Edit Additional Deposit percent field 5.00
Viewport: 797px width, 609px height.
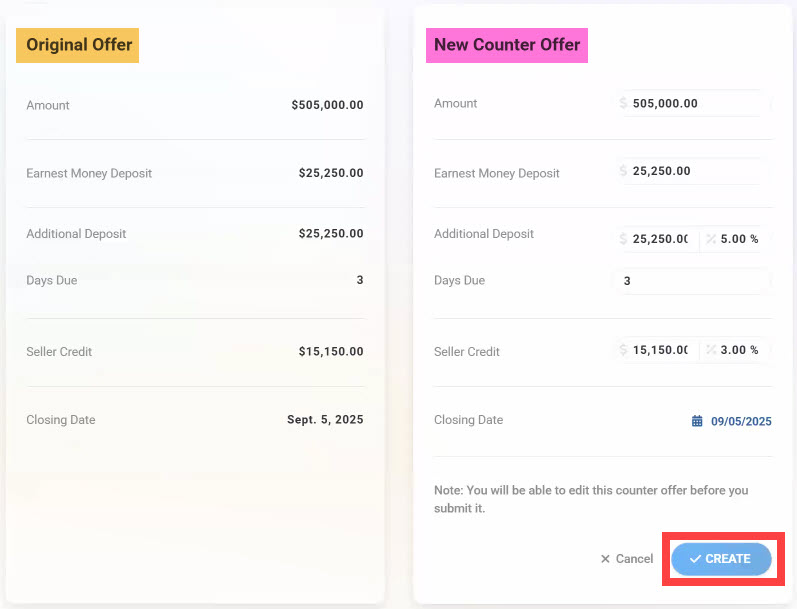(x=736, y=239)
